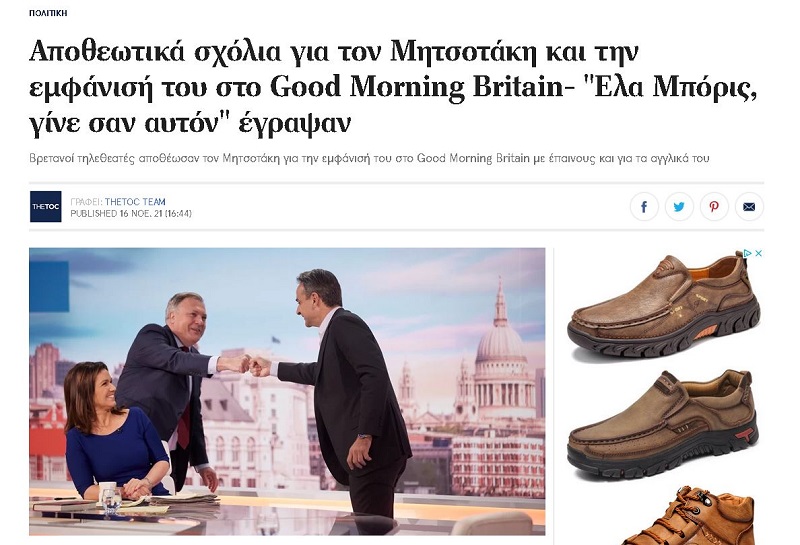
Task: Close the shoe ad with X
Action: 758,253
